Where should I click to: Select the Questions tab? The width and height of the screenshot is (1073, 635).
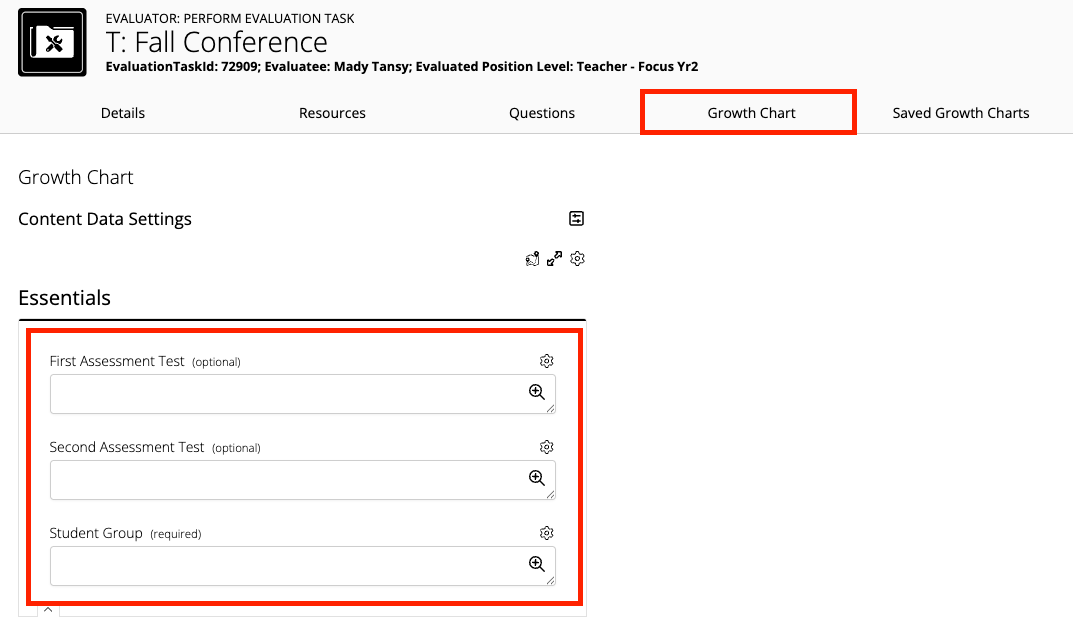point(541,113)
